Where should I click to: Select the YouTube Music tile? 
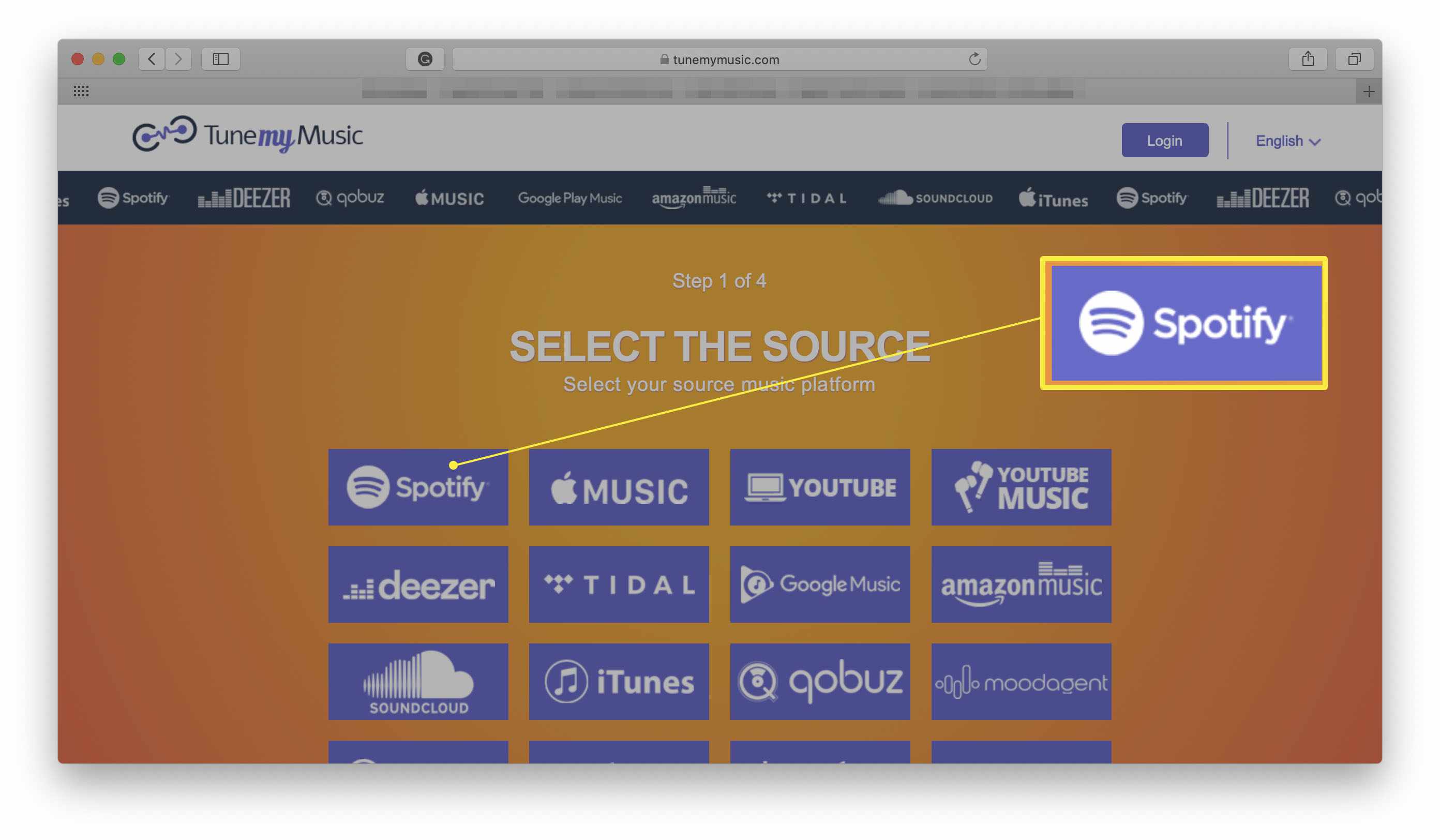tap(1021, 487)
